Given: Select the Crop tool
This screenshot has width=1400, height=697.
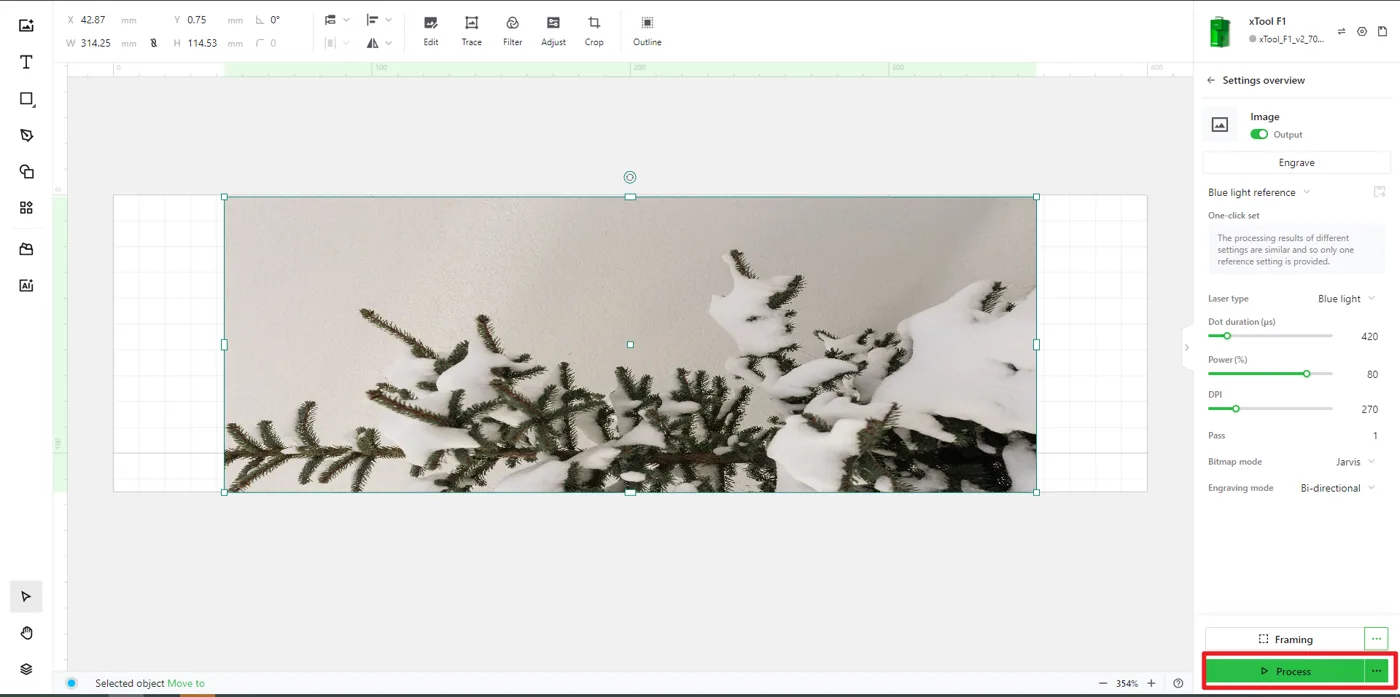Looking at the screenshot, I should (x=594, y=31).
